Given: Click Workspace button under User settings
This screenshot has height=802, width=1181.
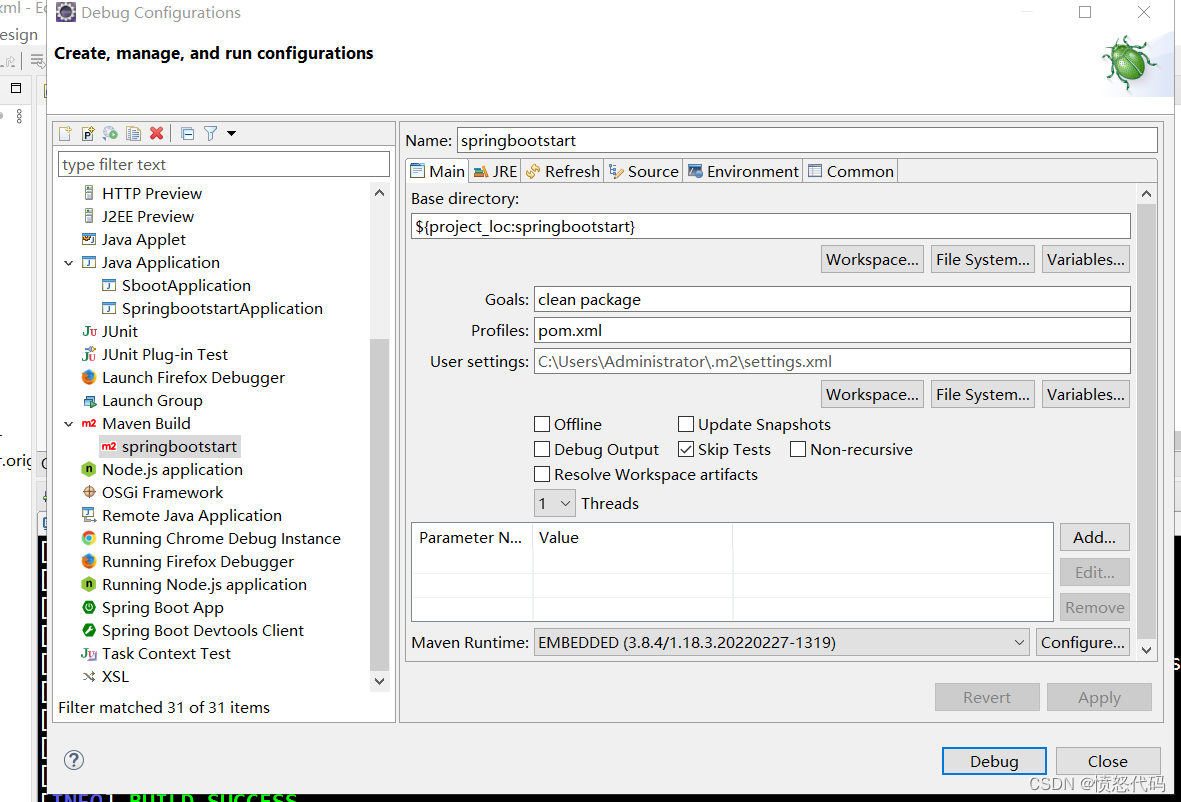Looking at the screenshot, I should [x=872, y=395].
